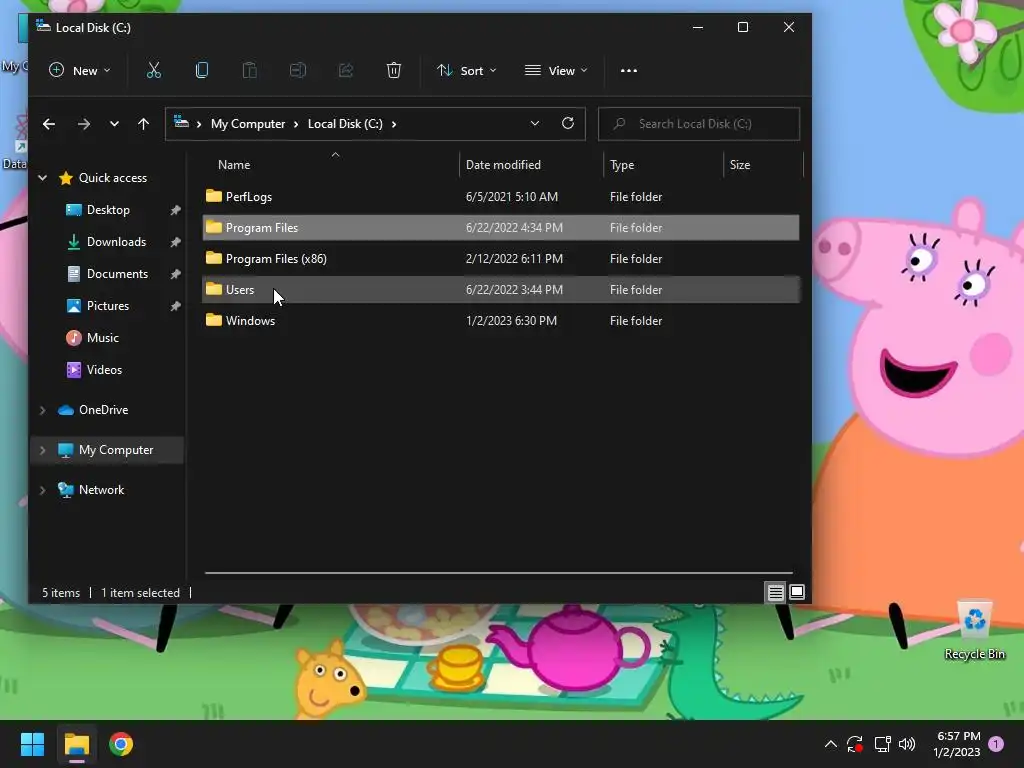Select My Computer in navigation pane
This screenshot has height=768, width=1024.
click(x=116, y=450)
